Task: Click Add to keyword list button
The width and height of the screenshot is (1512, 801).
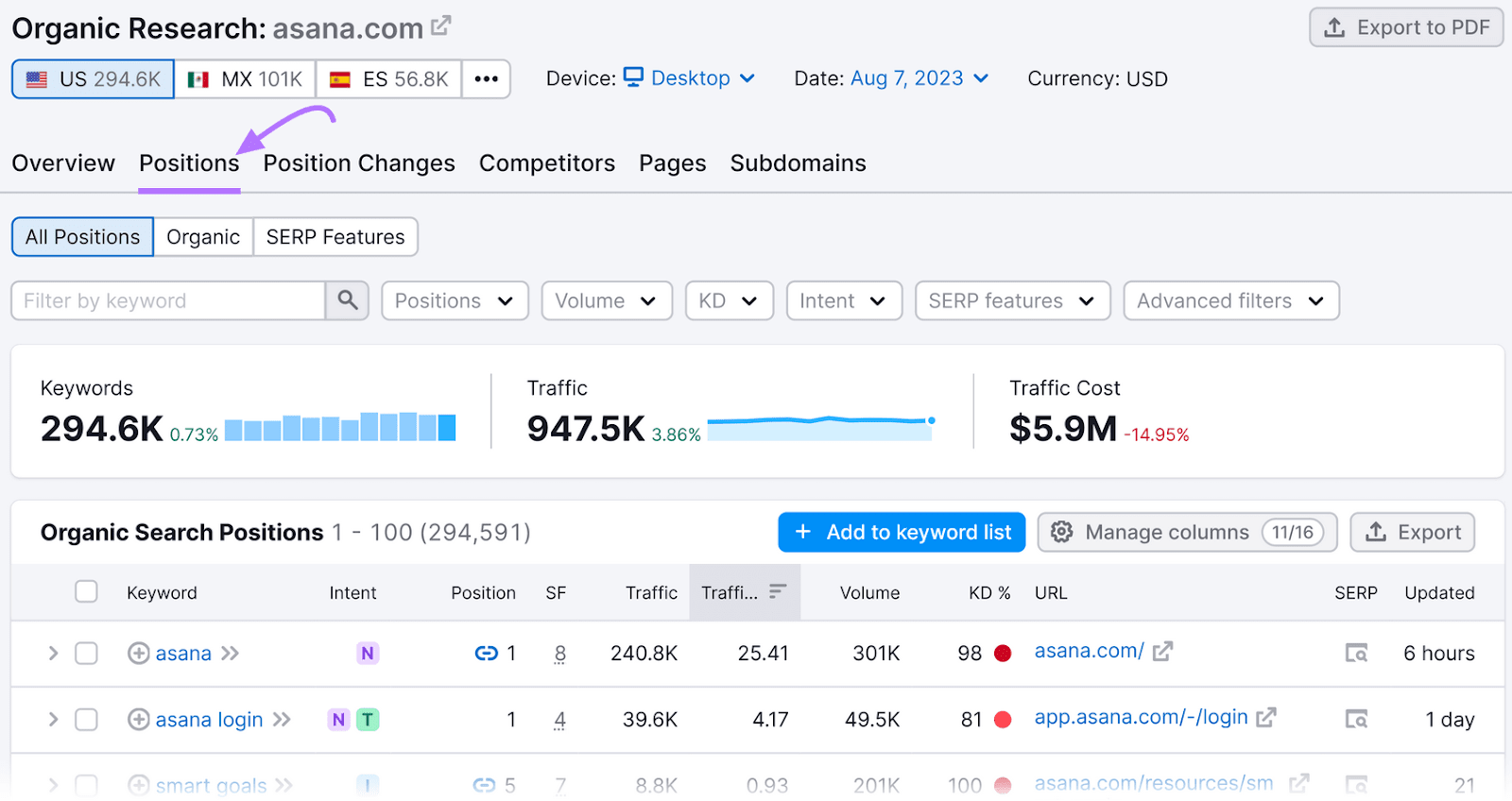Action: (x=902, y=533)
